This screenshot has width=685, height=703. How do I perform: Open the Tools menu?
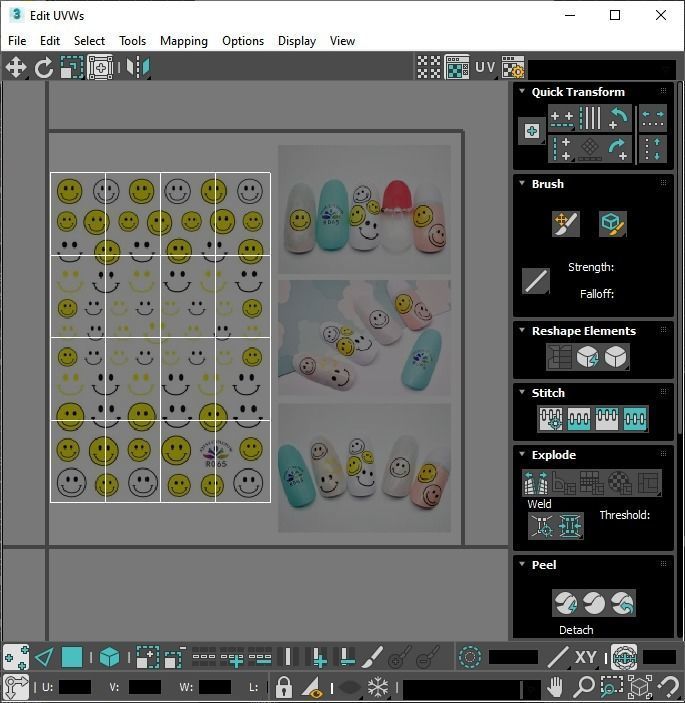click(132, 41)
